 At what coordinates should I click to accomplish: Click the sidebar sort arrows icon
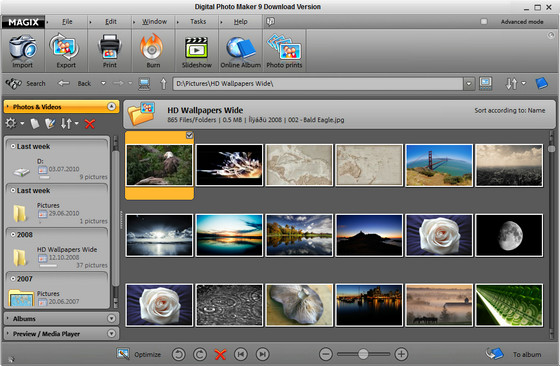pyautogui.click(x=66, y=124)
